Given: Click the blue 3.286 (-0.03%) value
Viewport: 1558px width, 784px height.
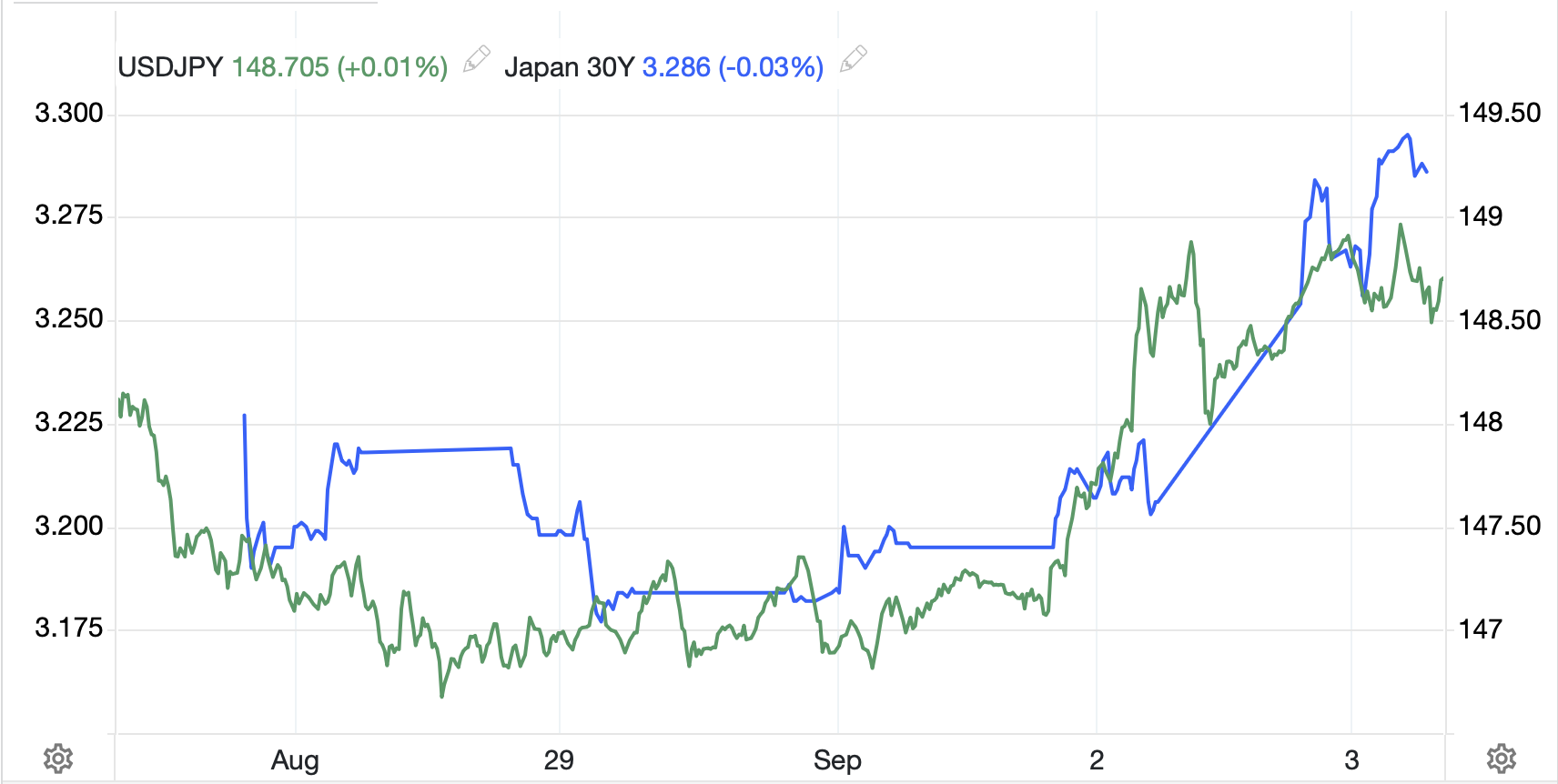Looking at the screenshot, I should (733, 67).
